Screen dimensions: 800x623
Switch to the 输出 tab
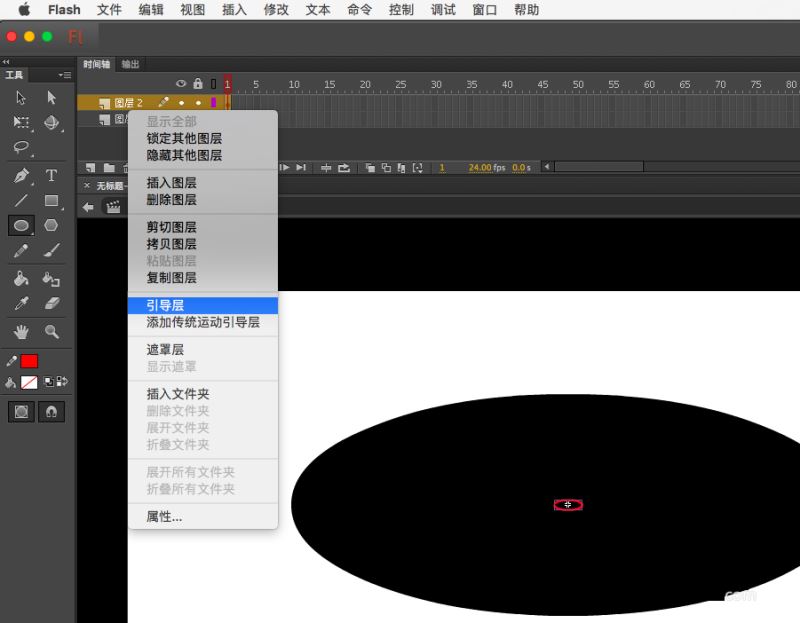click(130, 64)
